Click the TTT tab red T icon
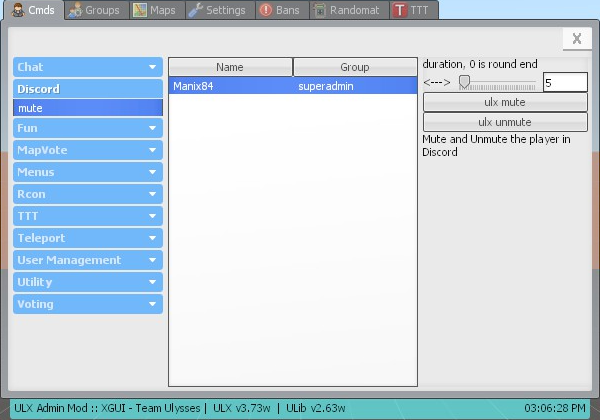This screenshot has width=600, height=420. 399,10
